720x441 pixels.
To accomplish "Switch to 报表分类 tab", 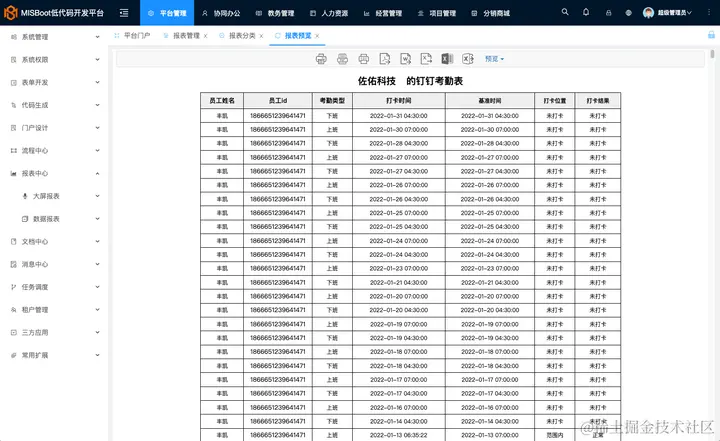I will pyautogui.click(x=238, y=35).
